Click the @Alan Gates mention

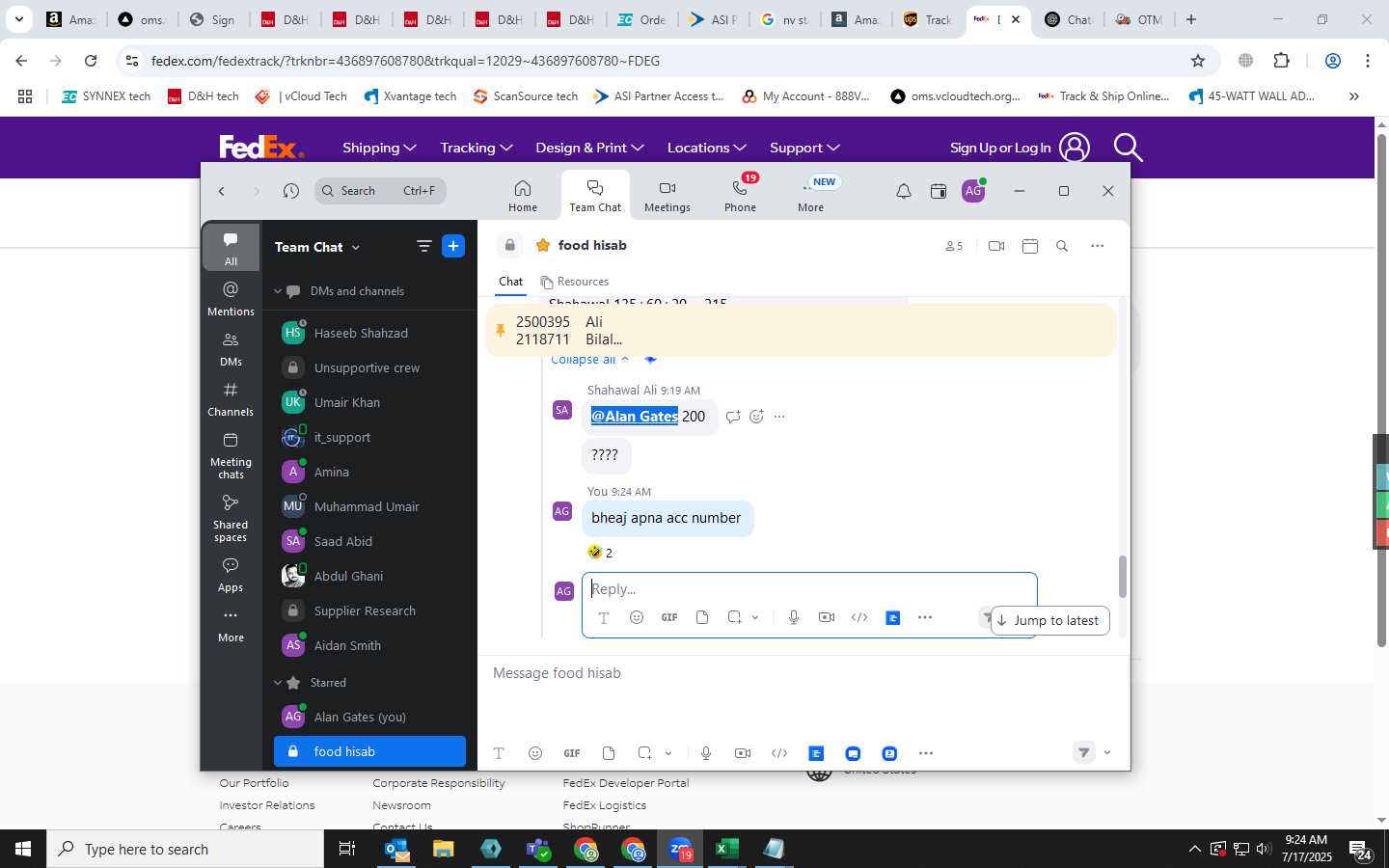[x=635, y=417]
